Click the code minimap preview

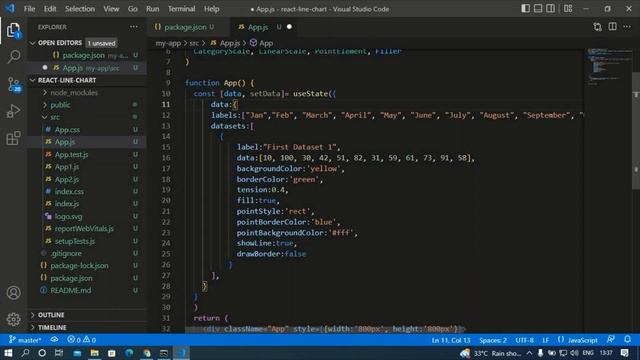pos(609,67)
